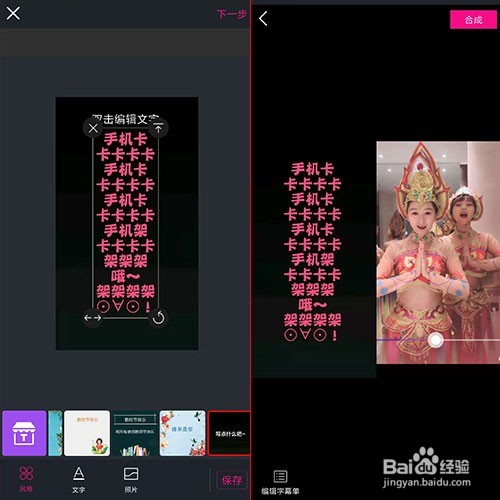Select the floral blue template thumbnail
This screenshot has width=500, height=500.
[x=182, y=433]
